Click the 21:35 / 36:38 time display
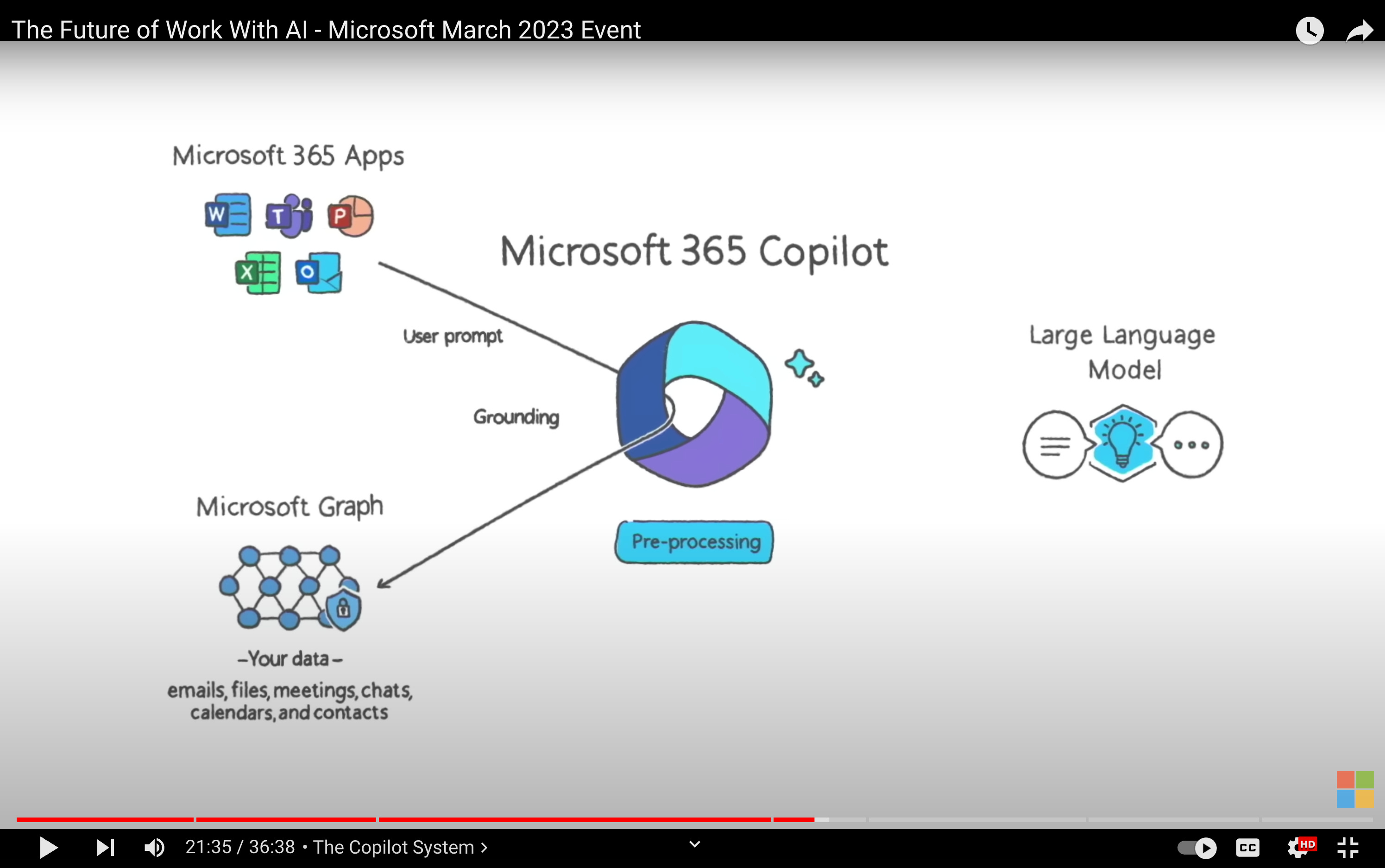This screenshot has height=868, width=1385. (240, 847)
